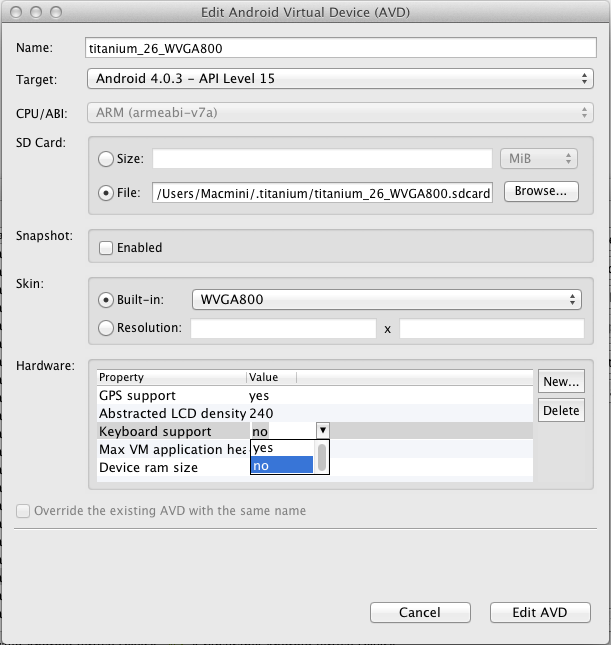Image resolution: width=611 pixels, height=645 pixels.
Task: Click the dropdown list scrollbar
Action: 322,457
